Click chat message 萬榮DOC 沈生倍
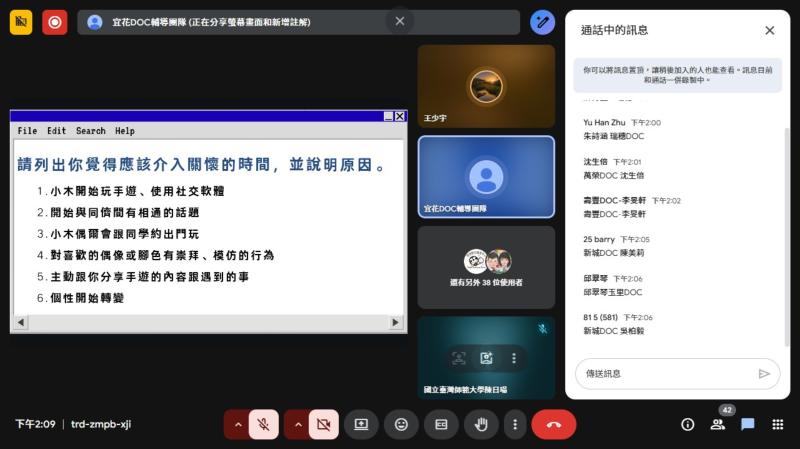Screen dimensions: 800x449 [x=614, y=176]
